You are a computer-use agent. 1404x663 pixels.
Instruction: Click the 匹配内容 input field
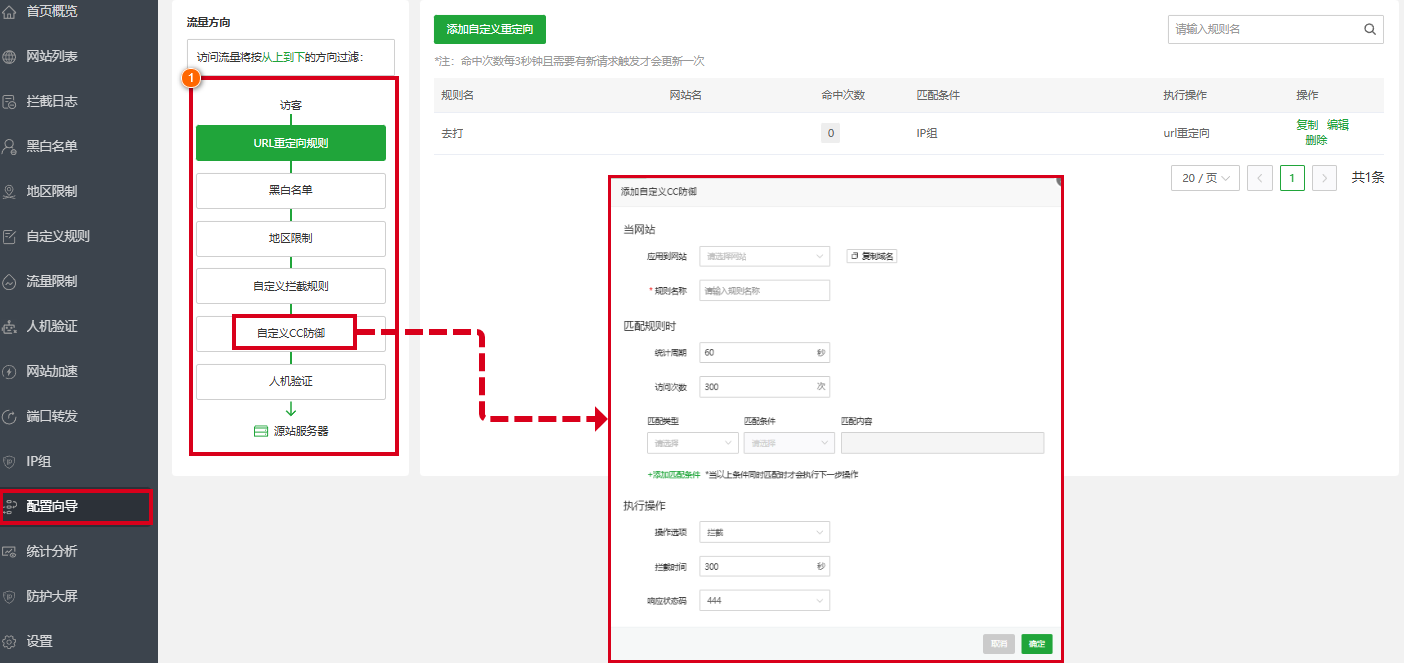tap(943, 443)
